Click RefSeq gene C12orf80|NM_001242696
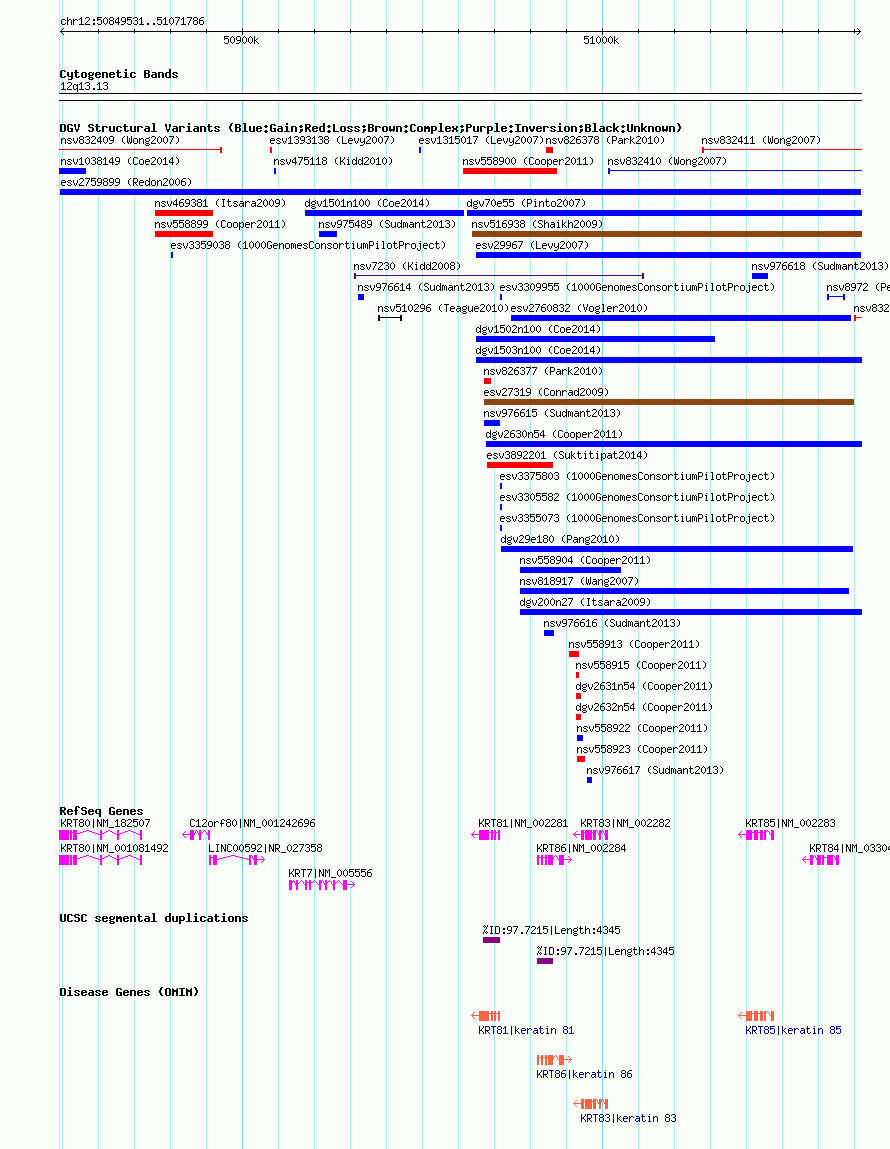The height and width of the screenshot is (1149, 890). click(x=252, y=824)
